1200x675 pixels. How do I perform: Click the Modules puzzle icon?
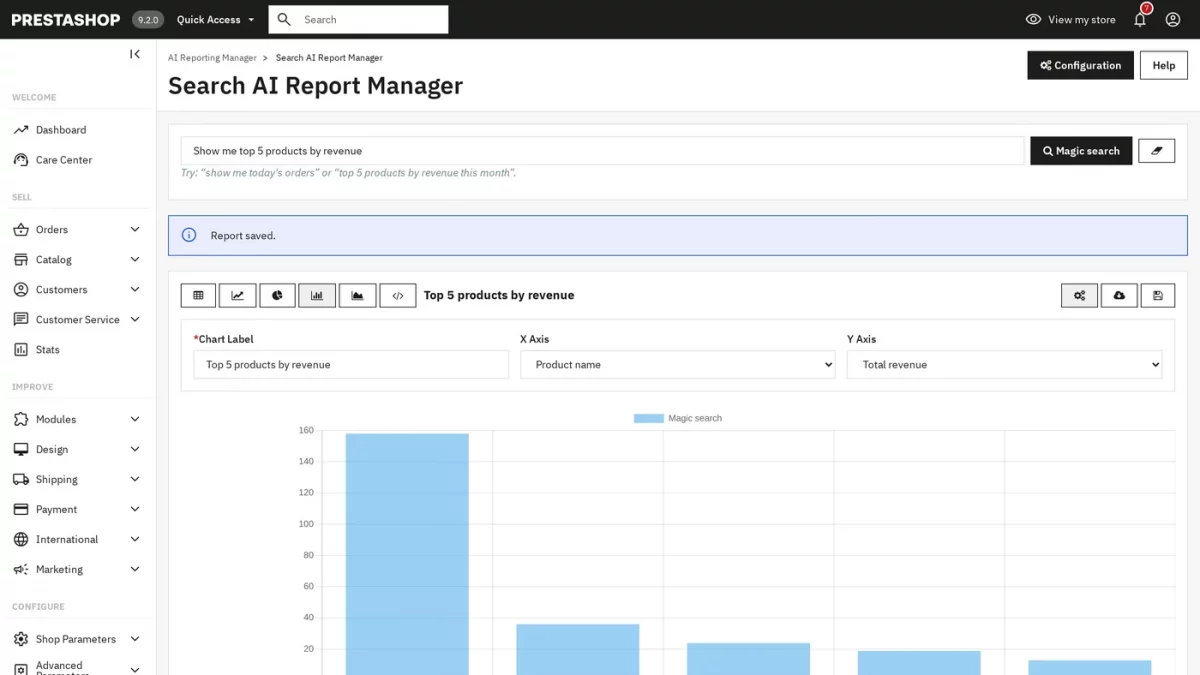20,420
